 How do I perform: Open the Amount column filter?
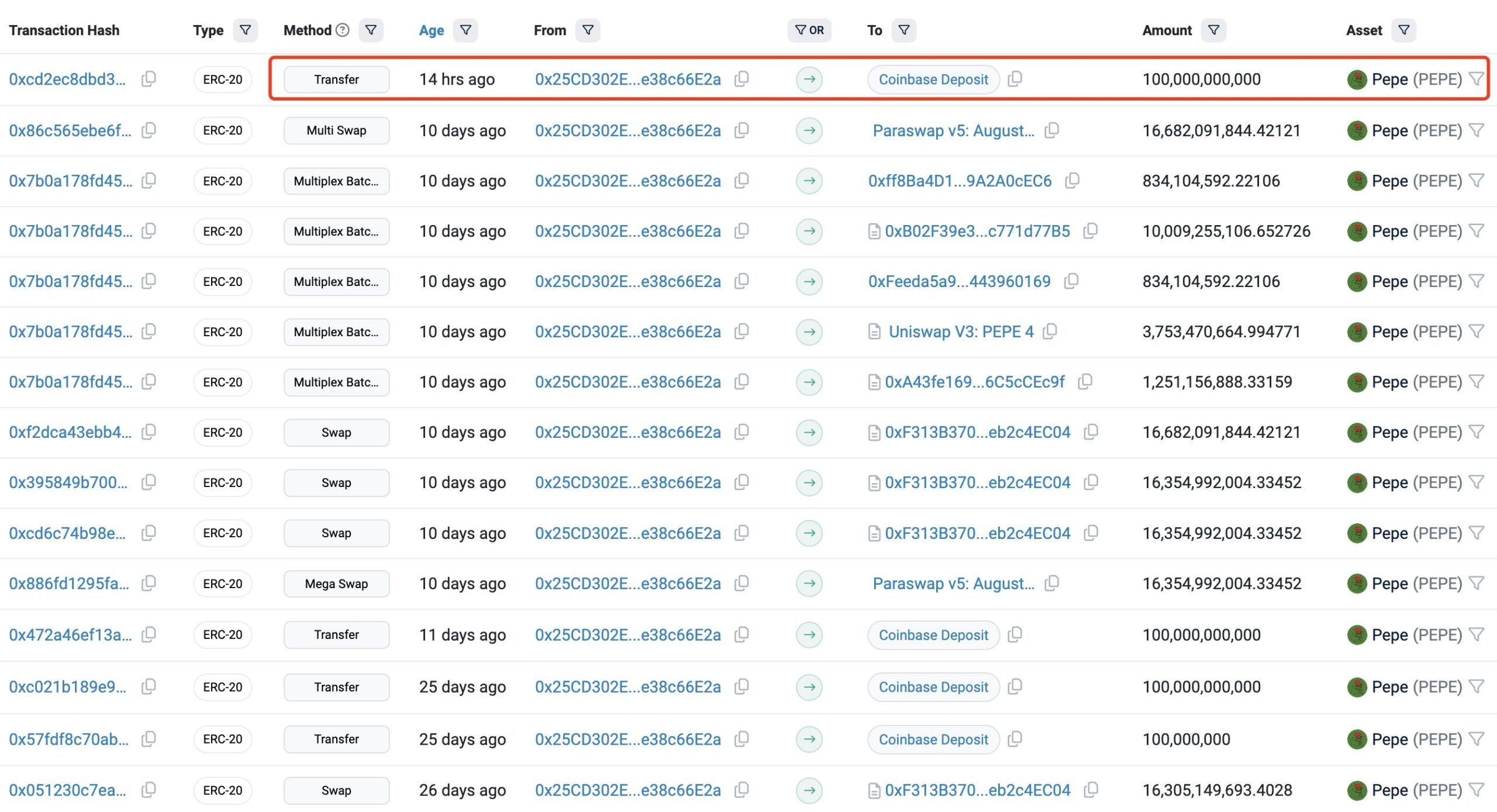(1213, 30)
